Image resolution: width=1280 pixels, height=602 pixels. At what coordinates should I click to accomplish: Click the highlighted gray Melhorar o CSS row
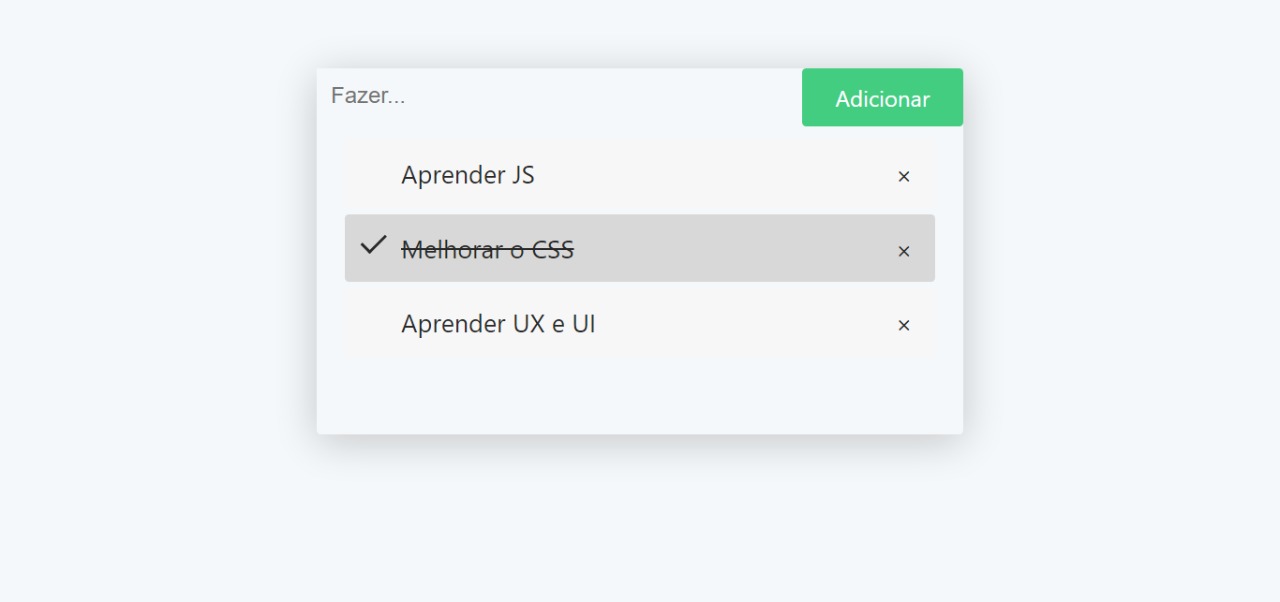click(640, 248)
